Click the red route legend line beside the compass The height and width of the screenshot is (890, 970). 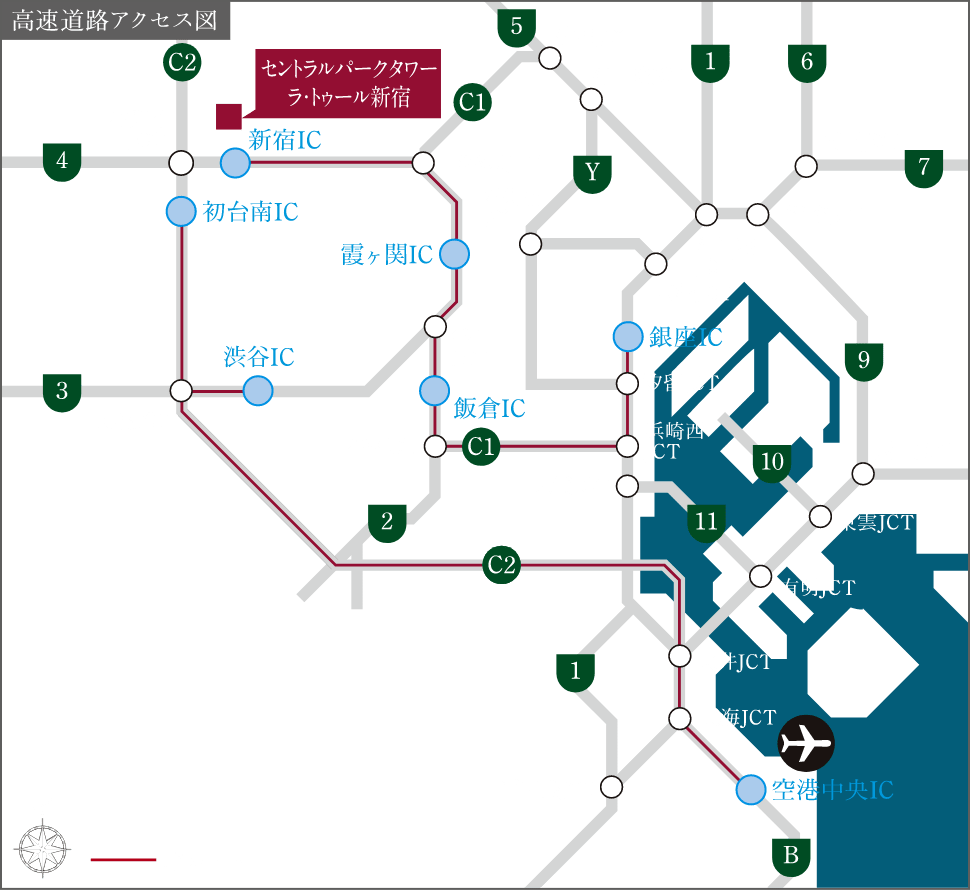coord(123,859)
